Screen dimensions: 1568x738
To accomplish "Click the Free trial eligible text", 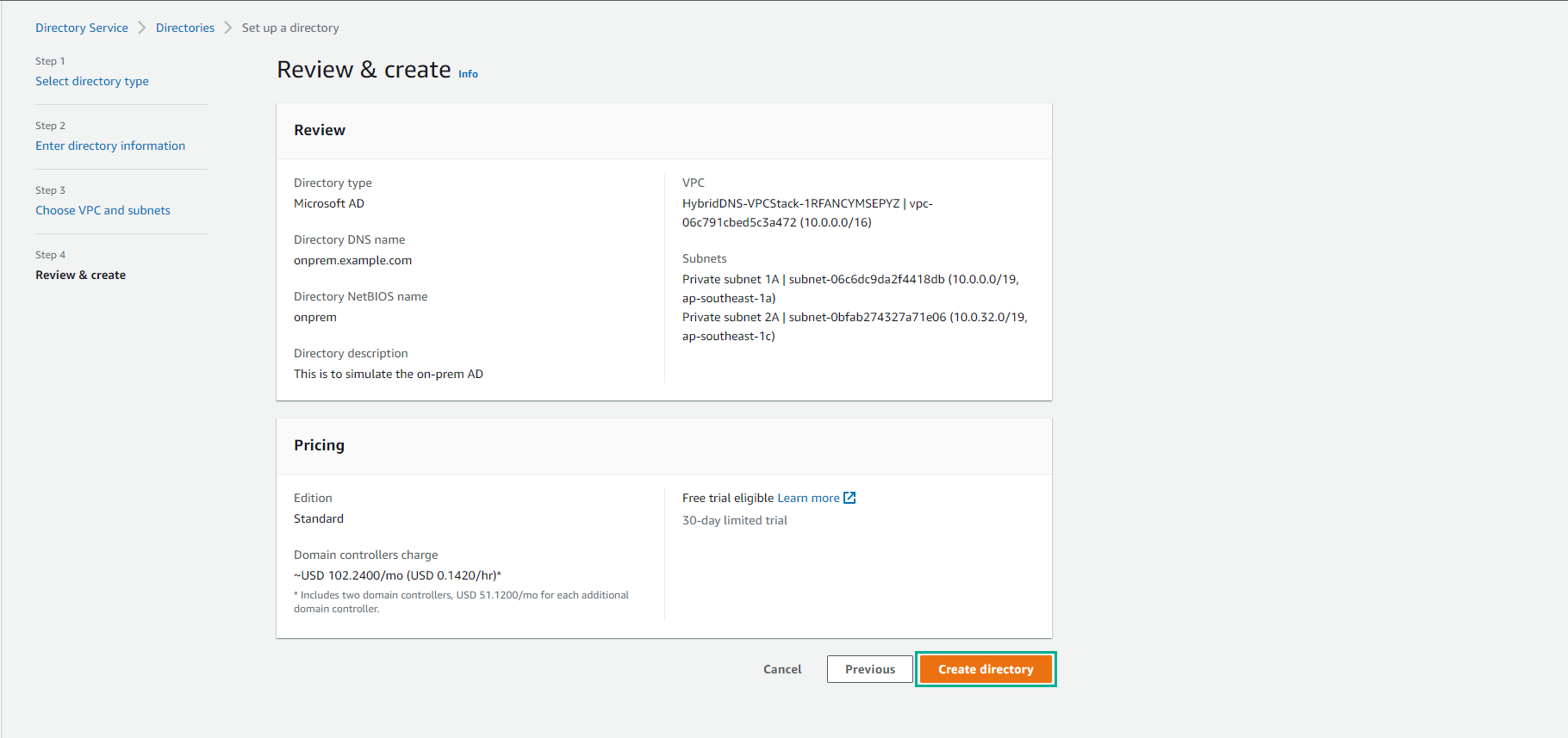I will coord(728,498).
